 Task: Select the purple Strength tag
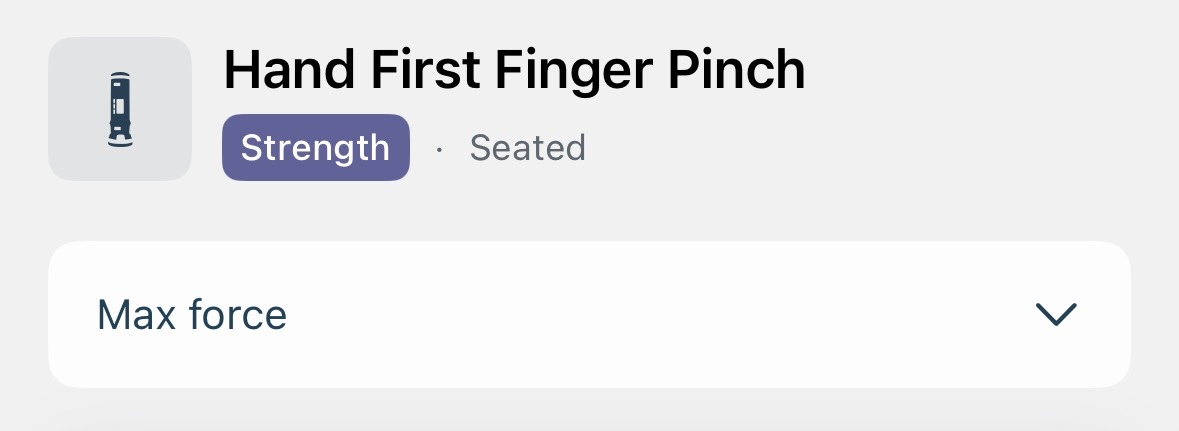coord(316,147)
